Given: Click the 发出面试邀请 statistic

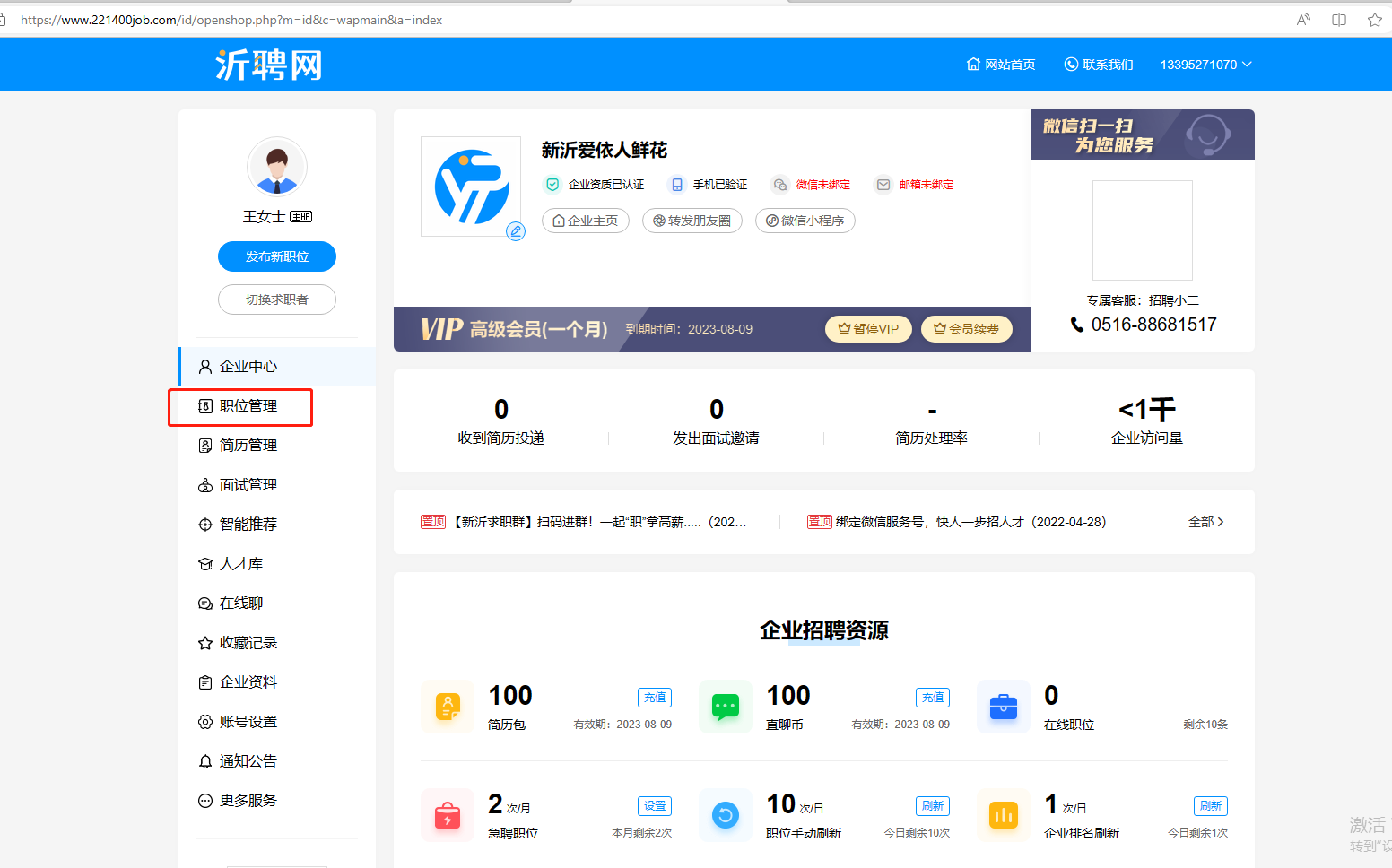Looking at the screenshot, I should tap(717, 421).
